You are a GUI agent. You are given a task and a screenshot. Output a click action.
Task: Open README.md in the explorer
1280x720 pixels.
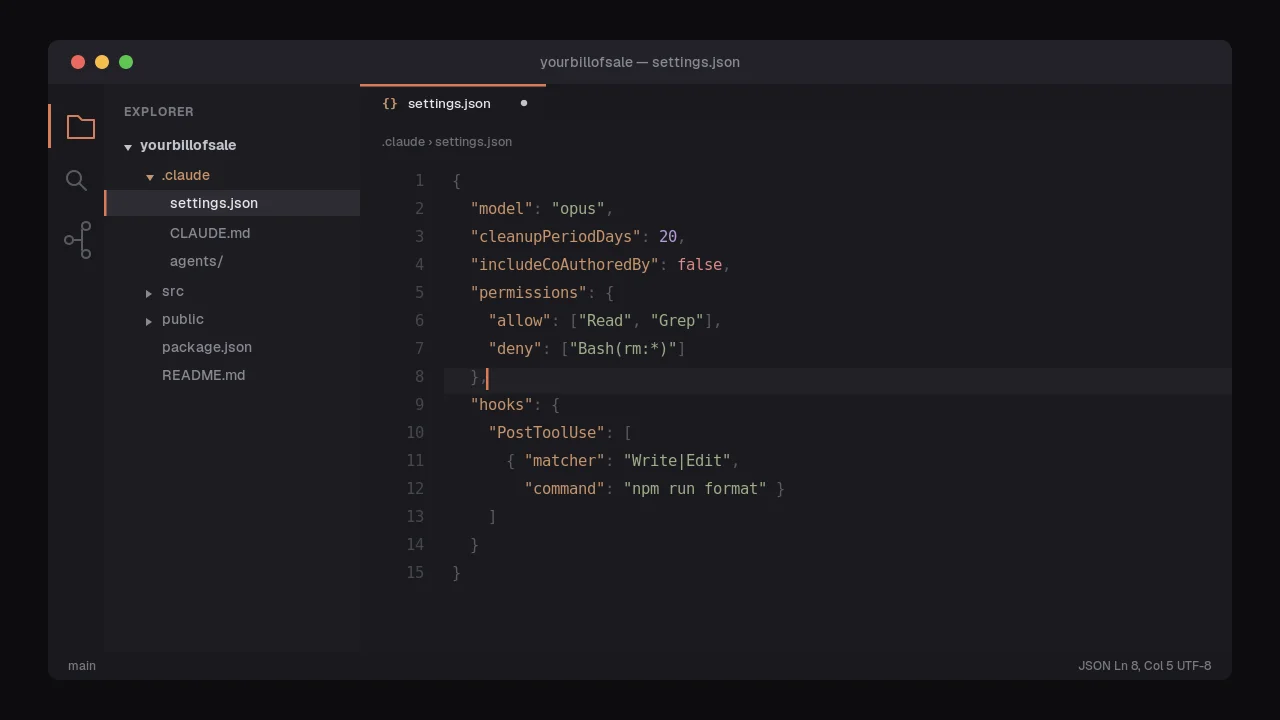coord(203,375)
